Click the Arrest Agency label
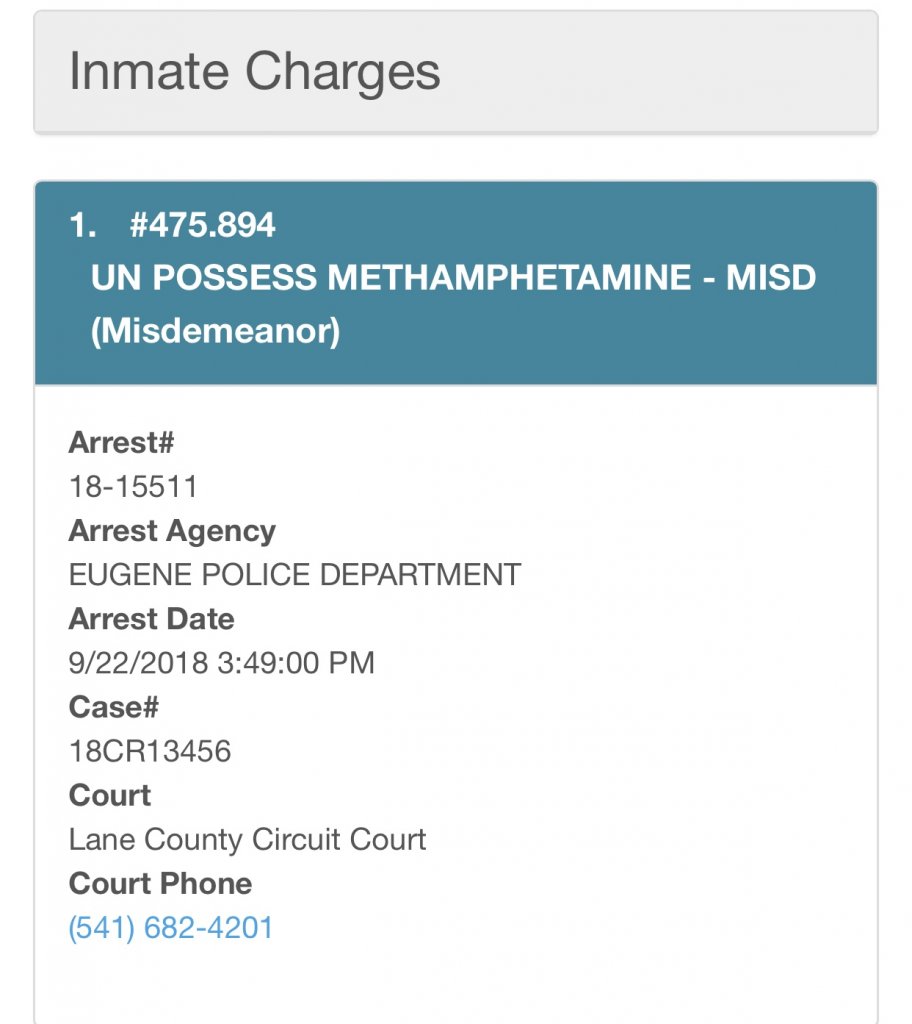912x1024 pixels. (x=172, y=531)
